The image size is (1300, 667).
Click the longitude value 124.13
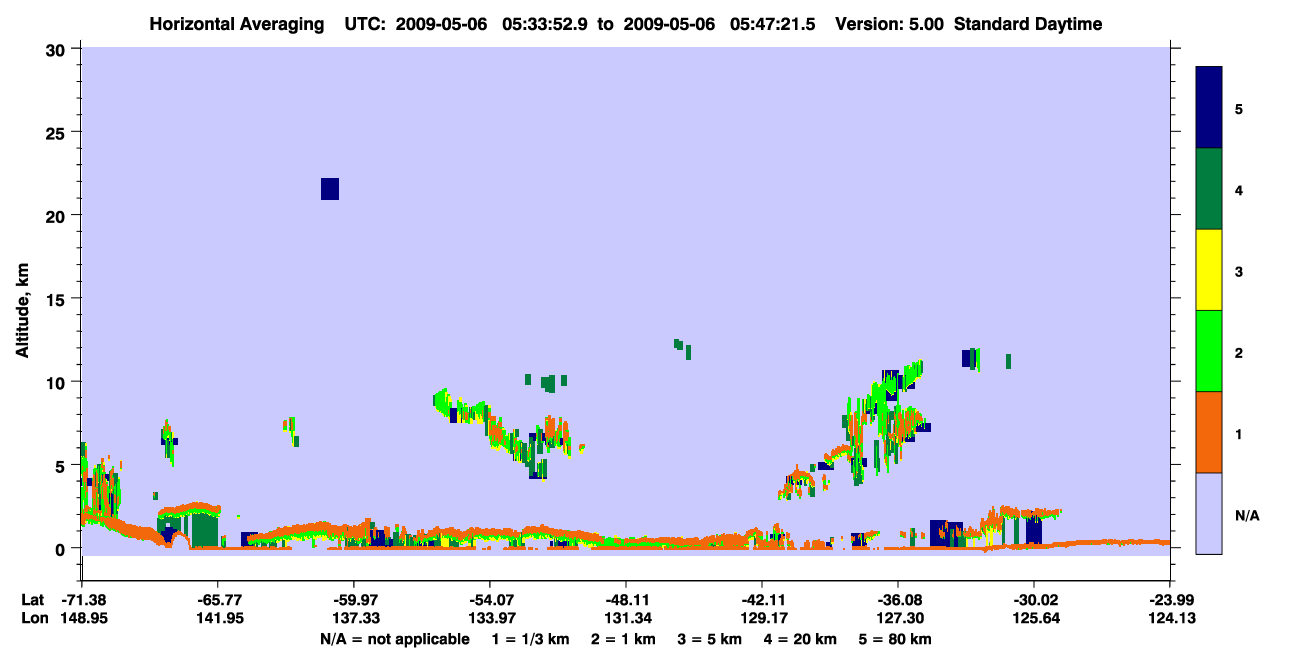click(1170, 618)
